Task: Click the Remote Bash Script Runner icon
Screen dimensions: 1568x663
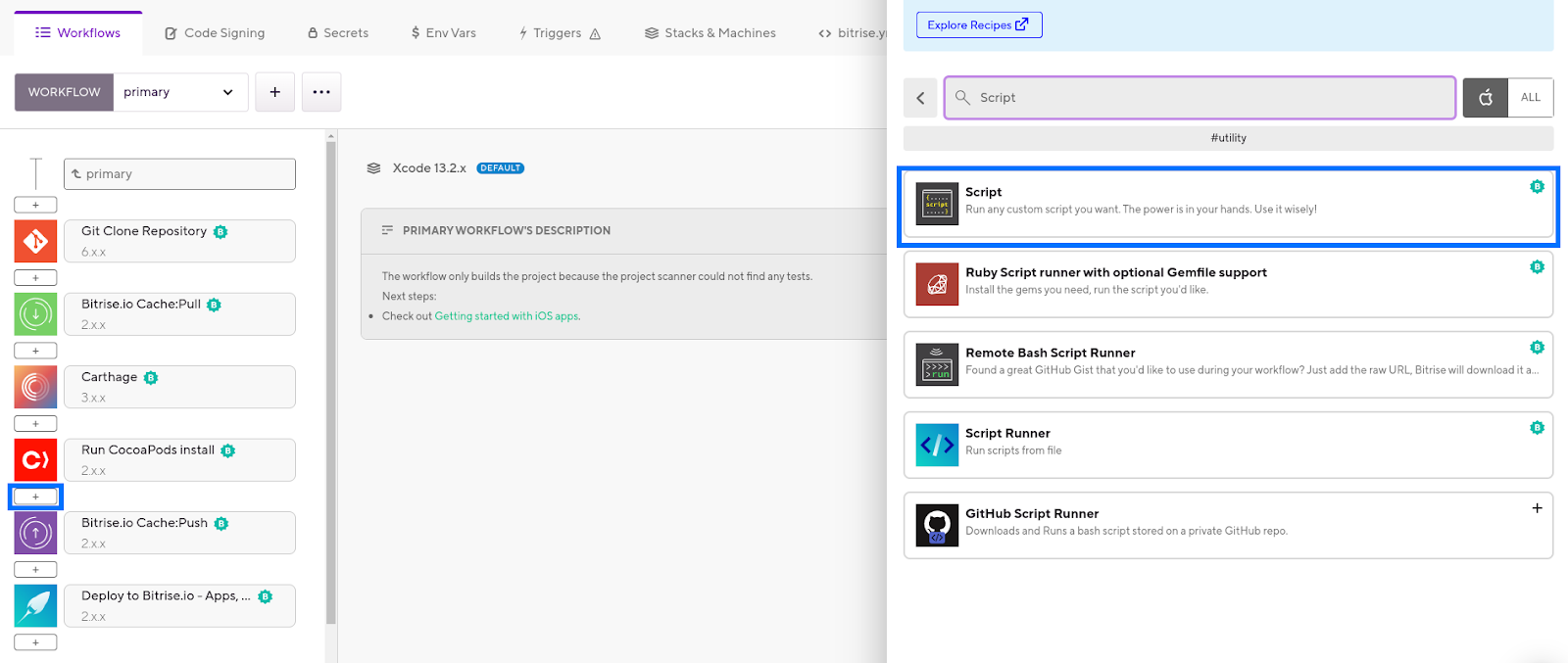Action: 937,365
